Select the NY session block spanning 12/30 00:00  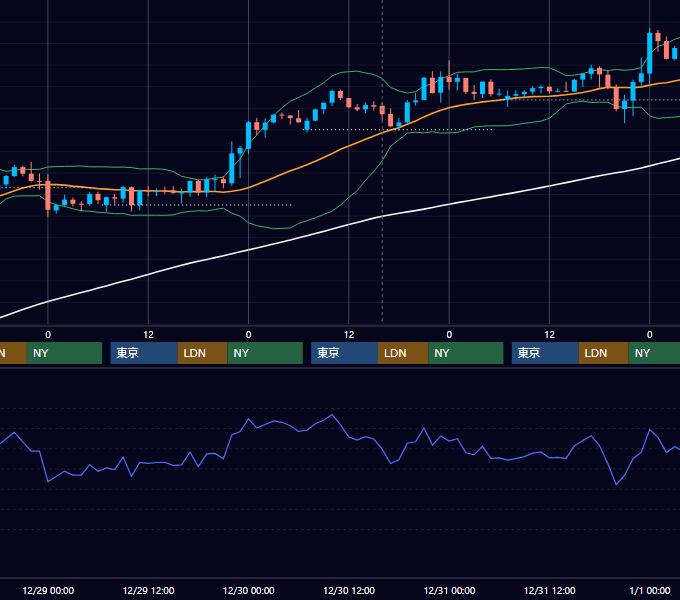coord(265,353)
